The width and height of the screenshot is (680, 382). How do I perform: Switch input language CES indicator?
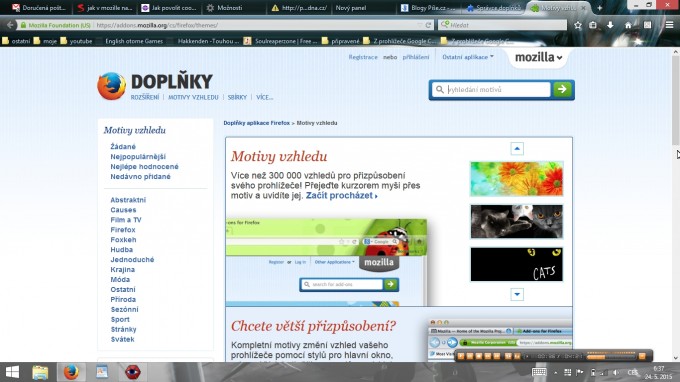[633, 372]
